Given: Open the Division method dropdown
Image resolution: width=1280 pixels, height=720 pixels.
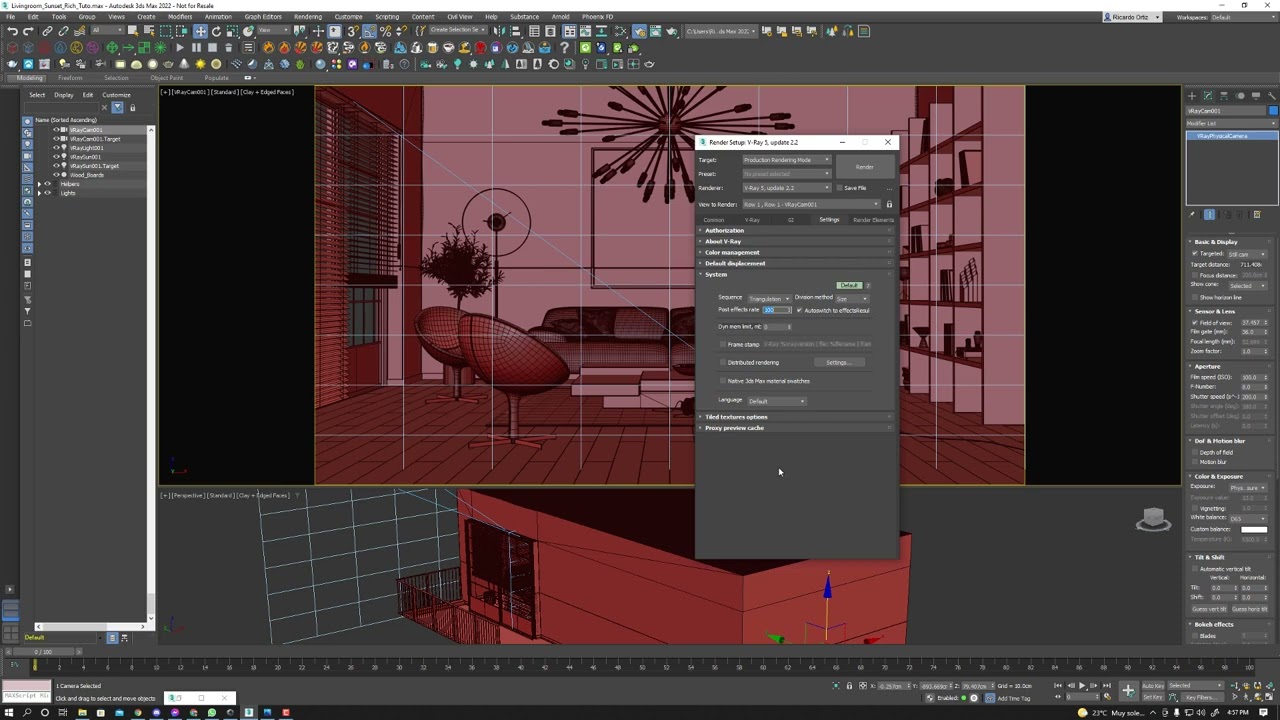Looking at the screenshot, I should click(853, 298).
